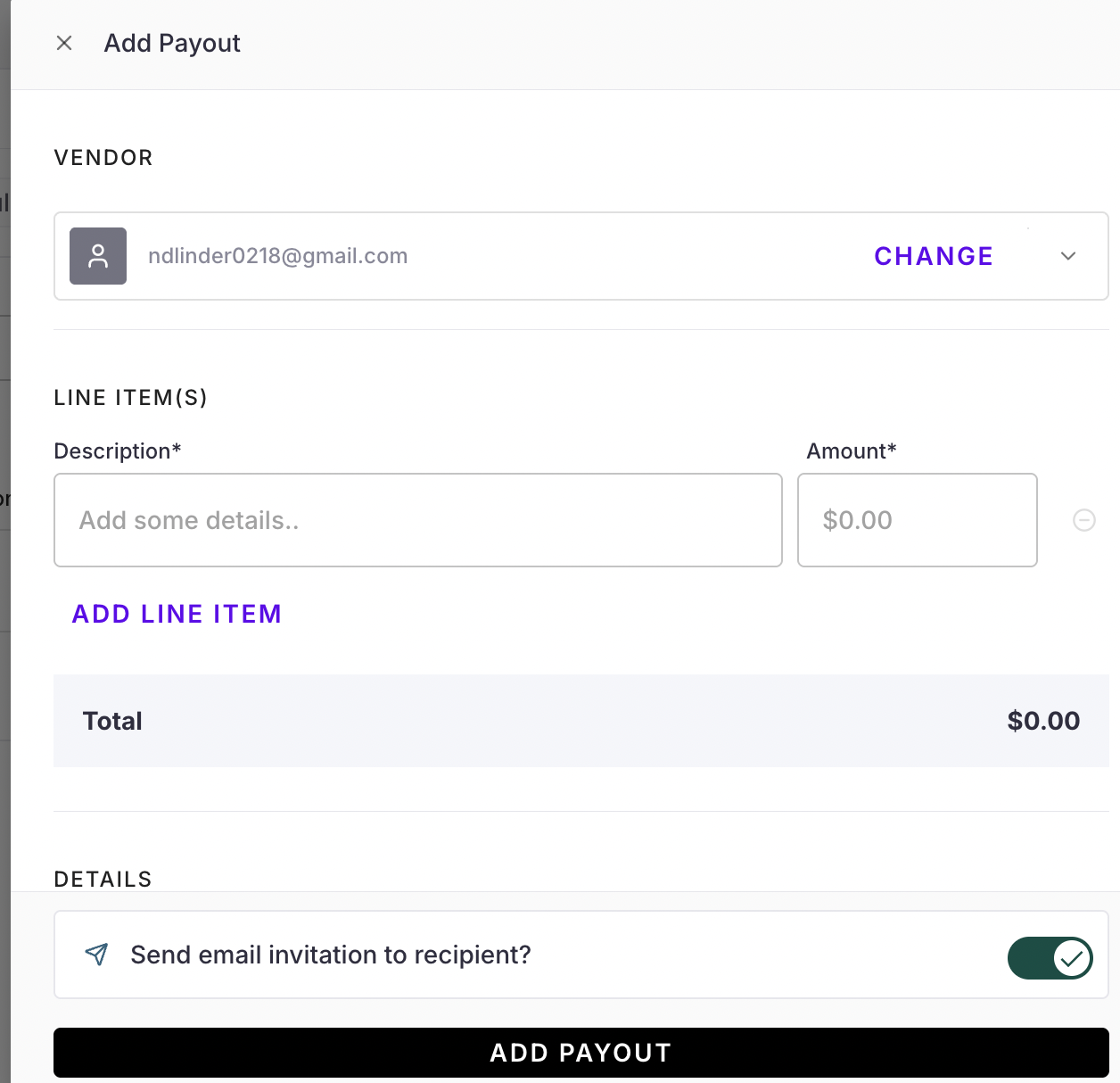Click the Amount* field label
The width and height of the screenshot is (1120, 1083).
point(852,451)
